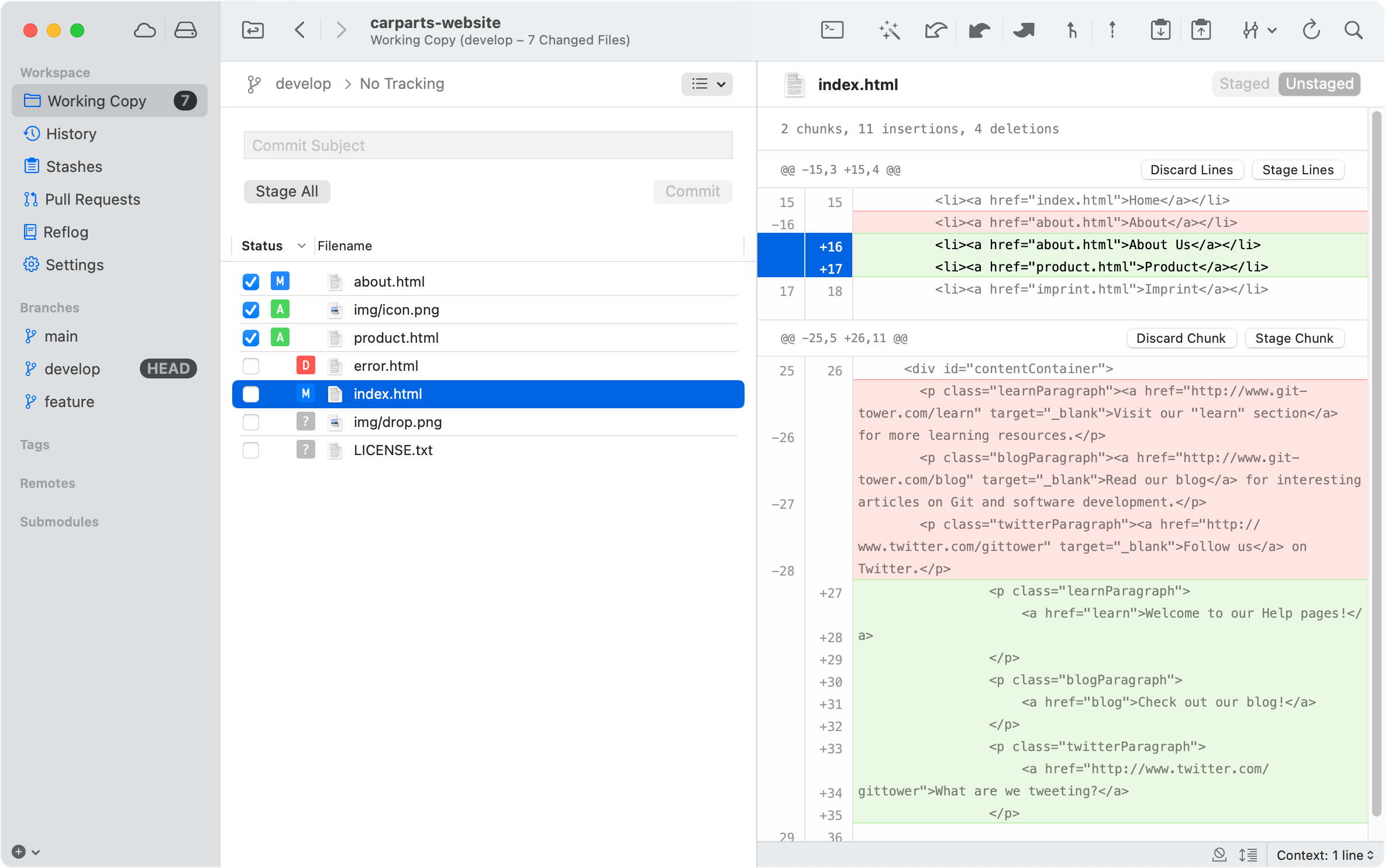Click the apply stash icon
1385x868 pixels.
tap(1201, 30)
